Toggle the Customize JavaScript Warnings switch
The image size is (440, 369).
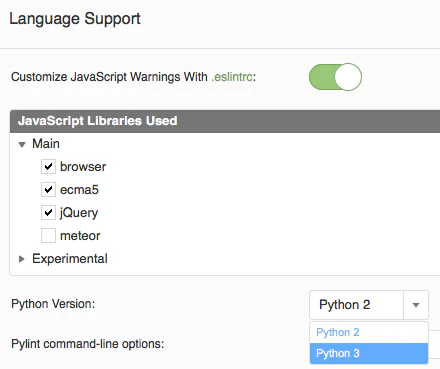pos(335,77)
